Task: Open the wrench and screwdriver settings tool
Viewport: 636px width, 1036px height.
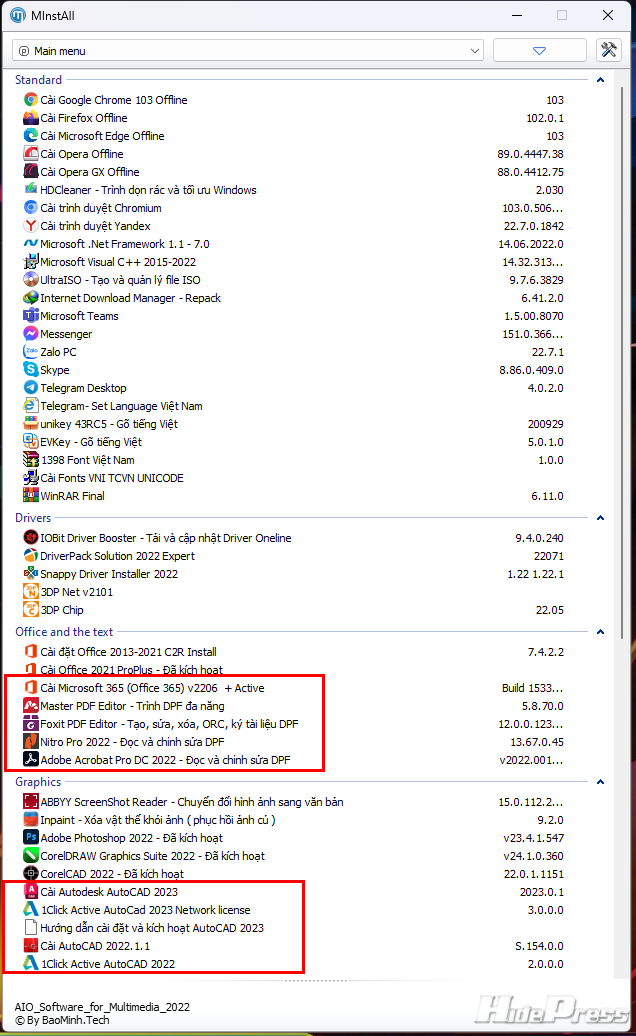Action: coord(608,50)
